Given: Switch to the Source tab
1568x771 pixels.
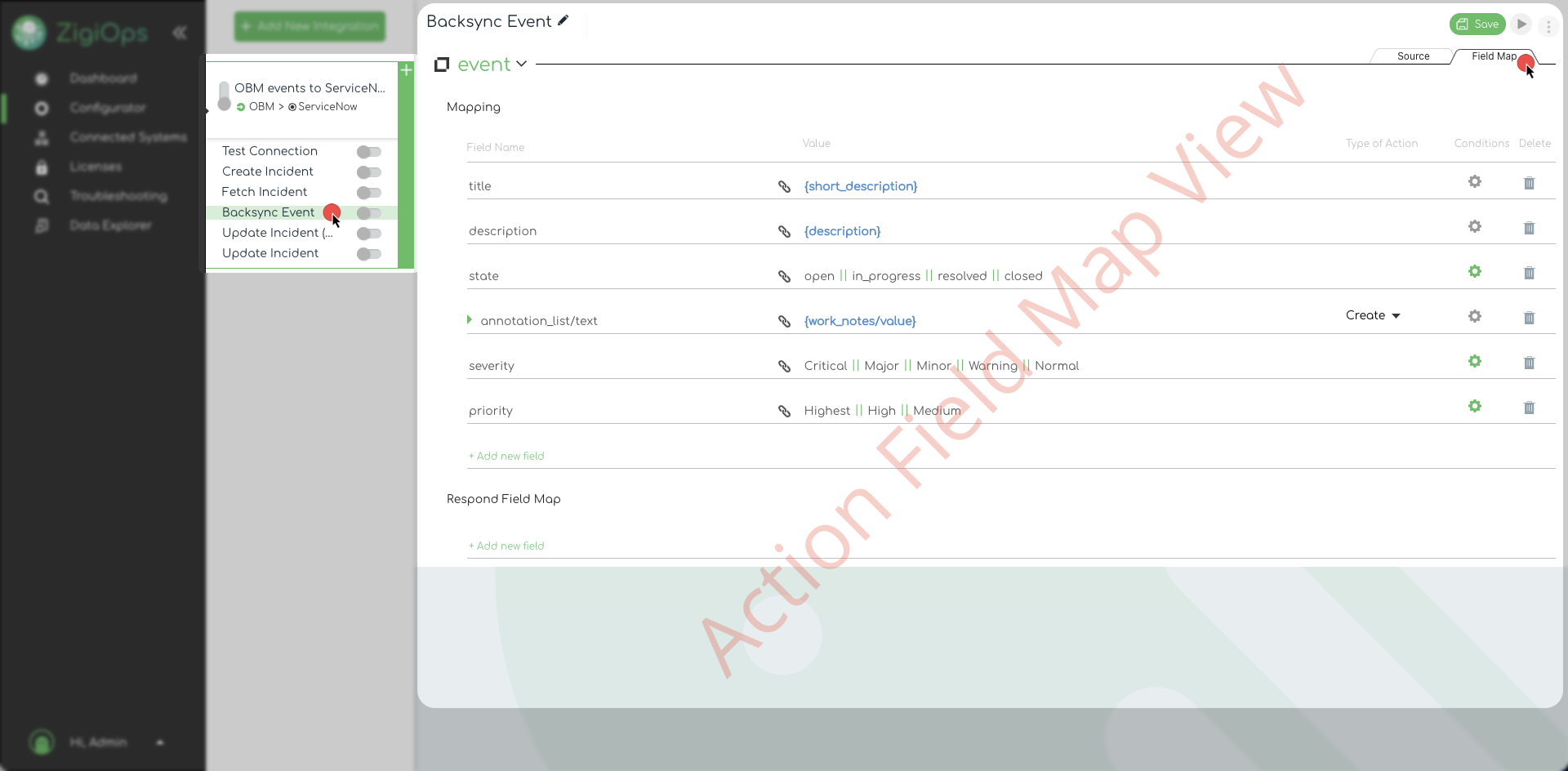Looking at the screenshot, I should tap(1413, 56).
